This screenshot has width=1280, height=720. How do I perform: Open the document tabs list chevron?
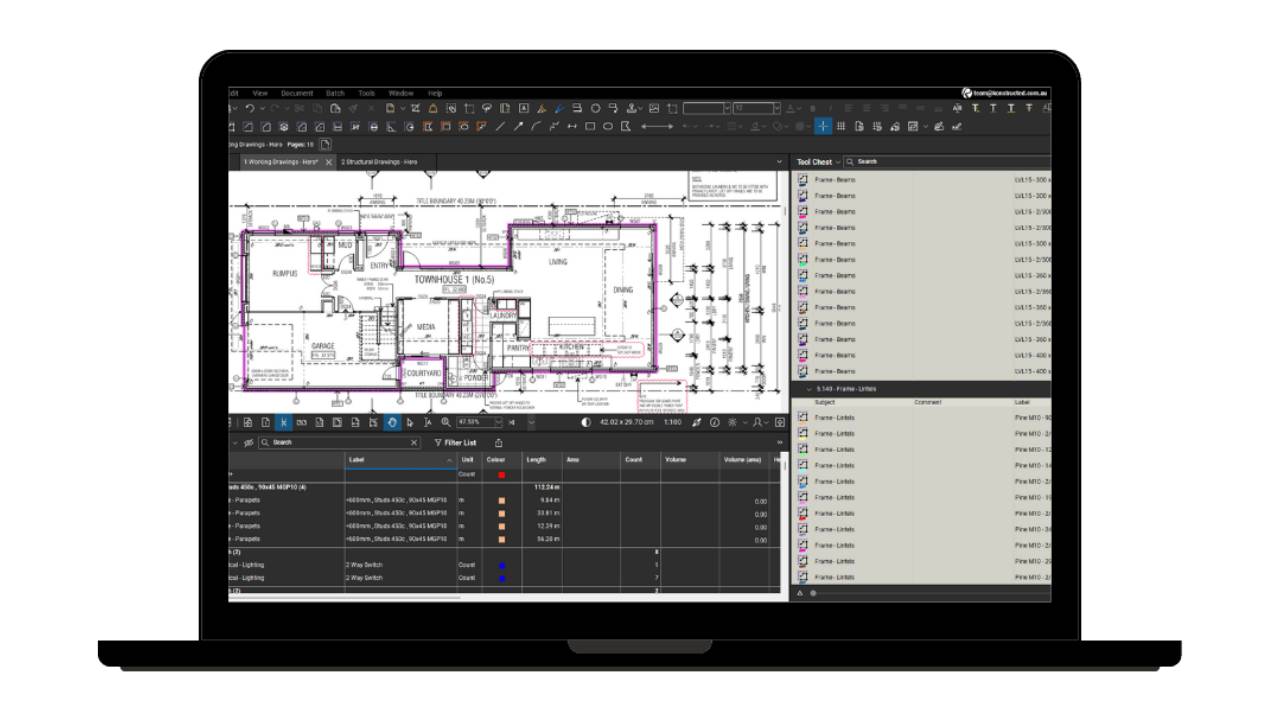(780, 162)
